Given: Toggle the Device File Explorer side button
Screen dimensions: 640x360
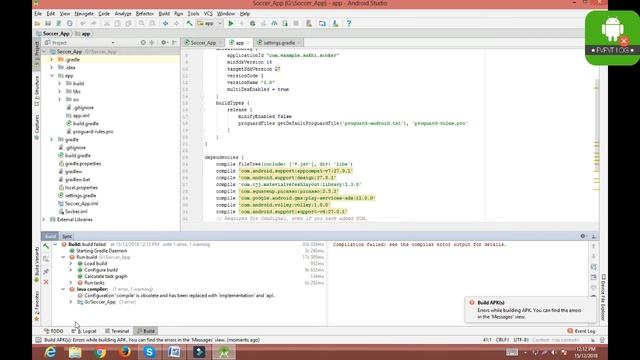Looking at the screenshot, I should 603,297.
